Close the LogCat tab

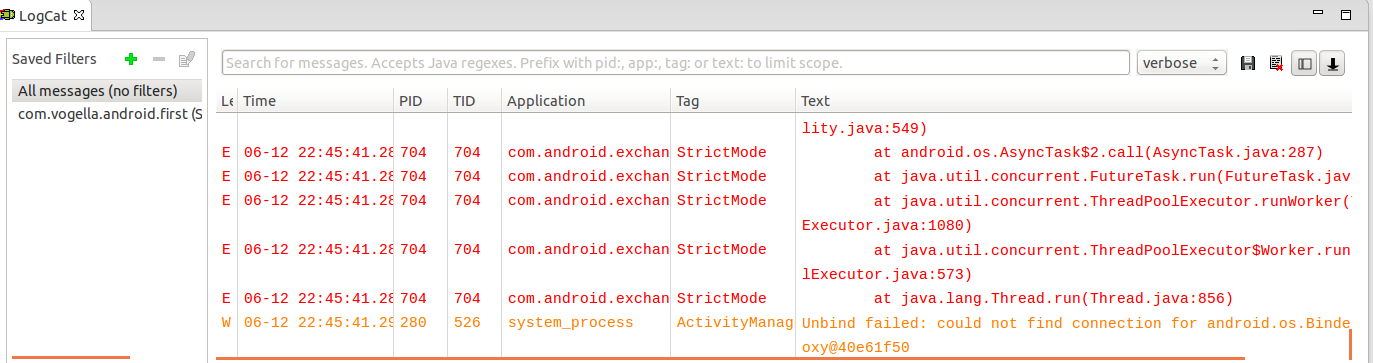coord(79,14)
